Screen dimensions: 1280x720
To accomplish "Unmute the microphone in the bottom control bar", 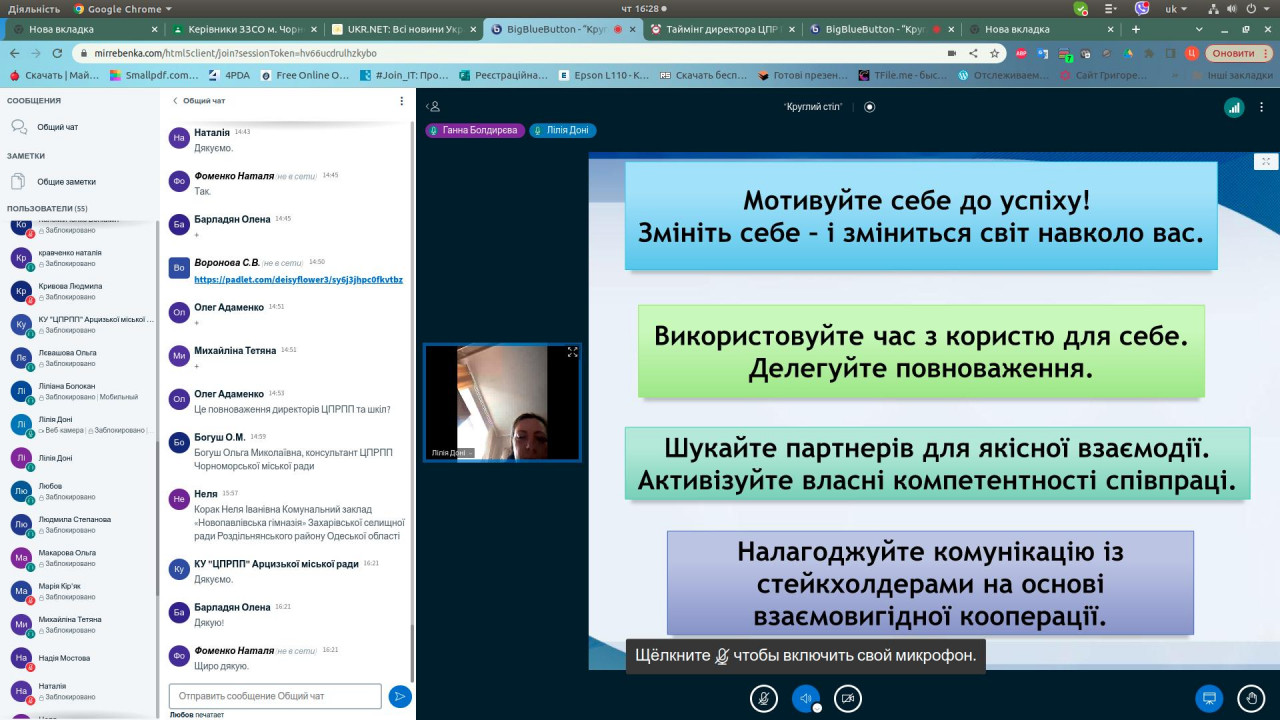I will point(764,698).
